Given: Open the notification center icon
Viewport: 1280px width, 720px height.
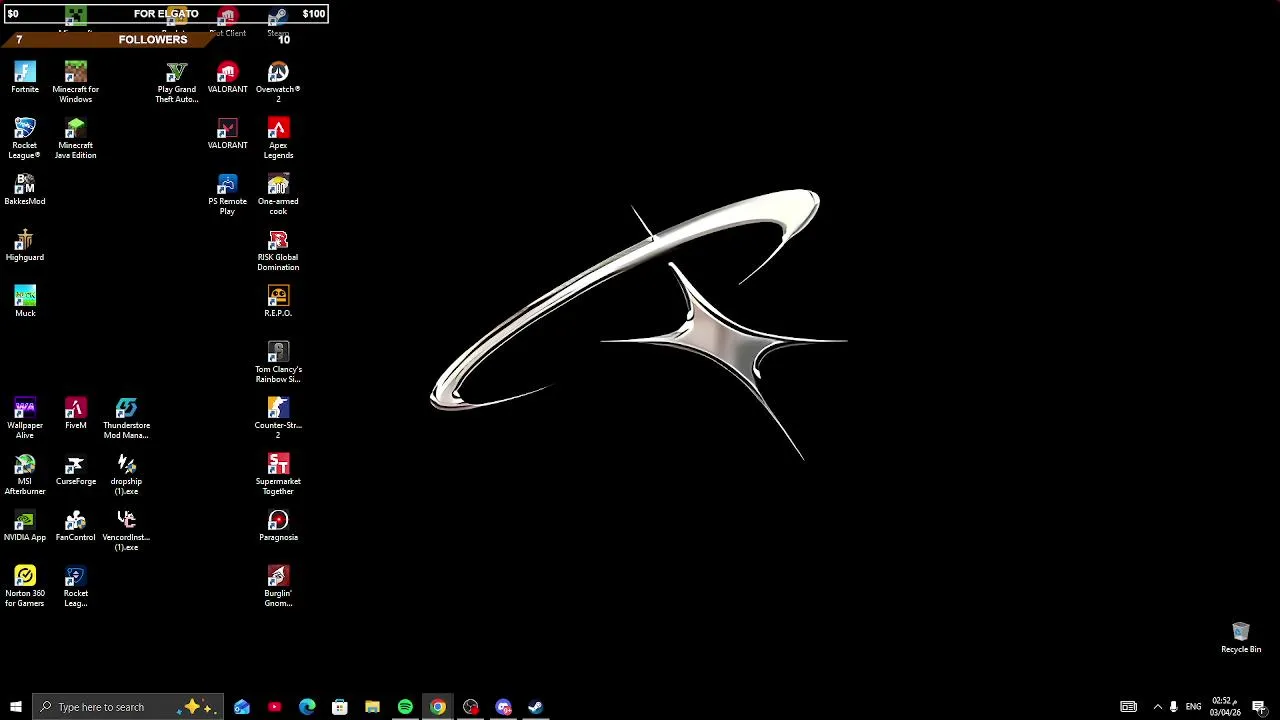Looking at the screenshot, I should tap(1259, 707).
